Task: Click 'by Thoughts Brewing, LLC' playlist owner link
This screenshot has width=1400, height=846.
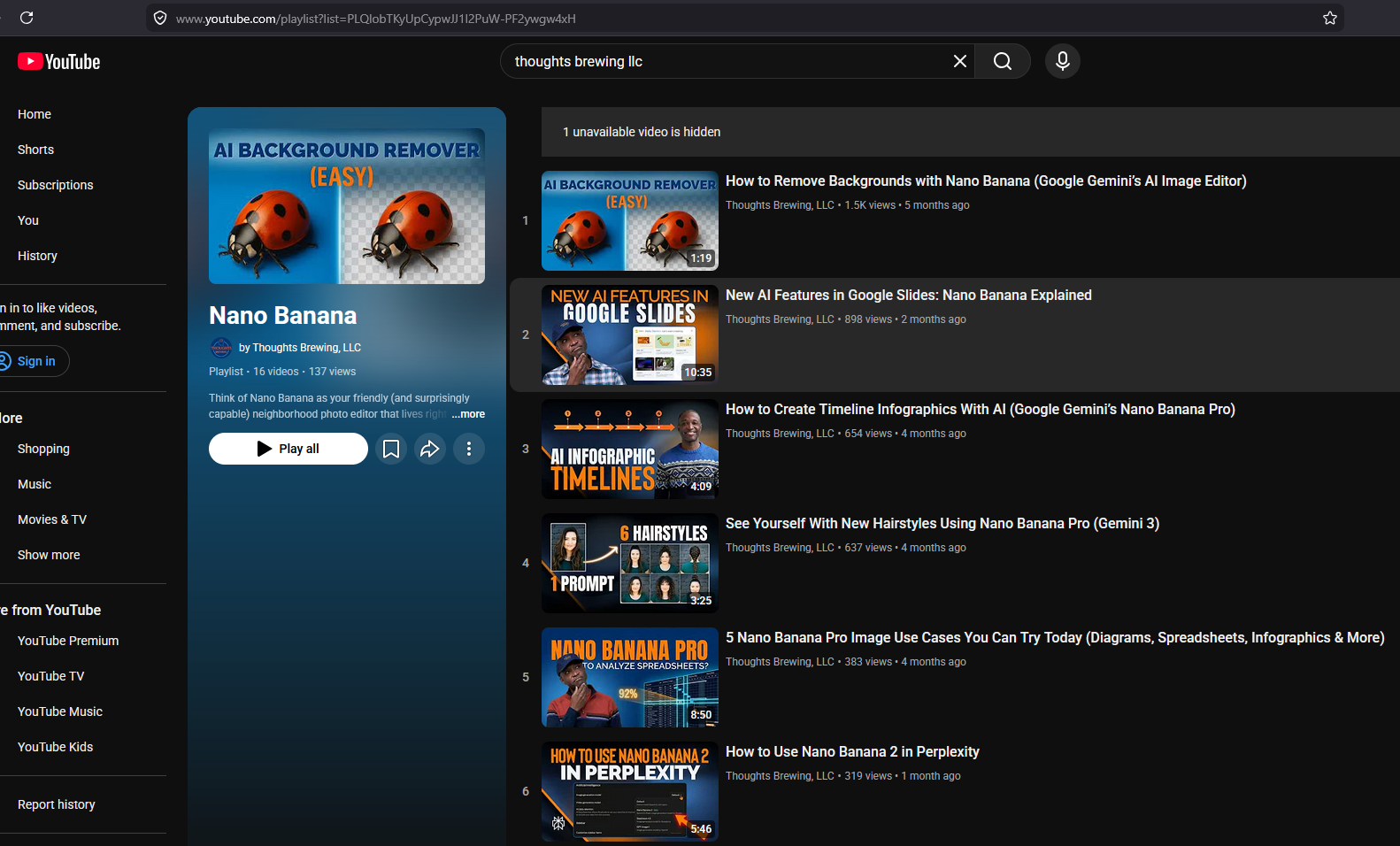Action: coord(300,348)
